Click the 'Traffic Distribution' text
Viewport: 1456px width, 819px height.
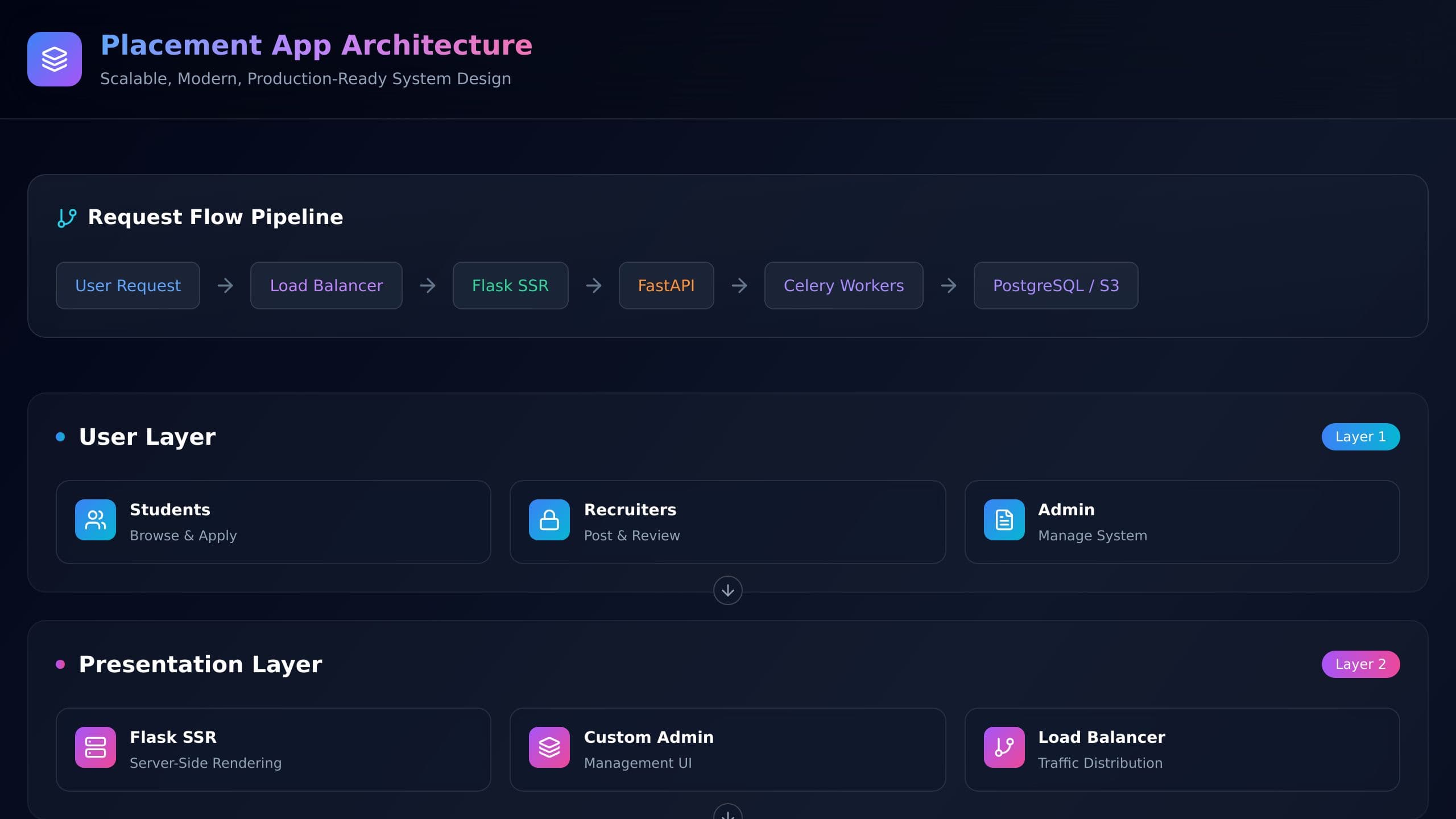[x=1100, y=763]
